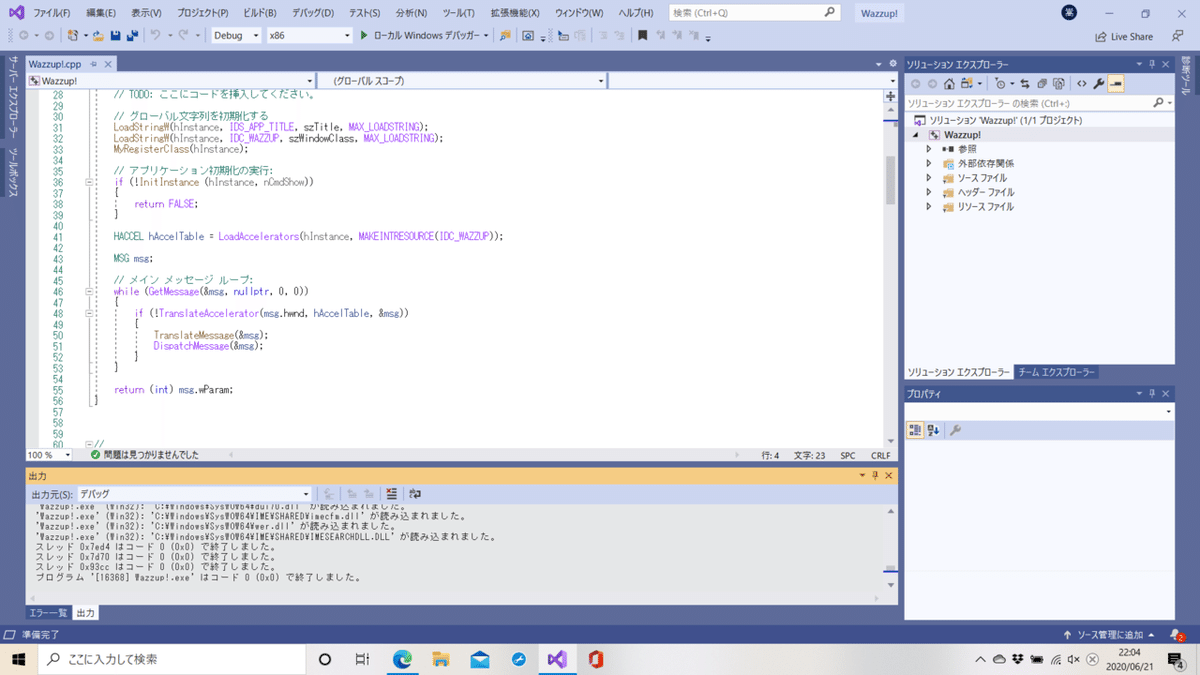Click the Save icon in the main toolbar

116,36
